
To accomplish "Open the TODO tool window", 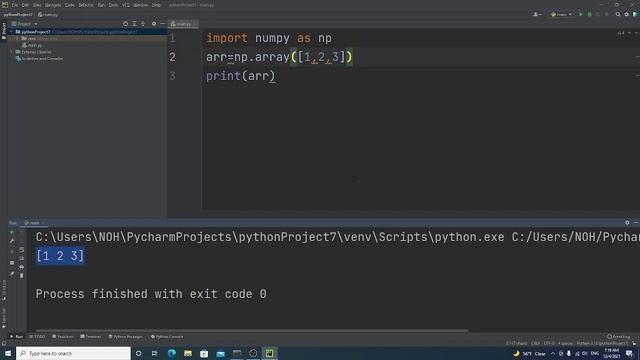I will (38, 337).
